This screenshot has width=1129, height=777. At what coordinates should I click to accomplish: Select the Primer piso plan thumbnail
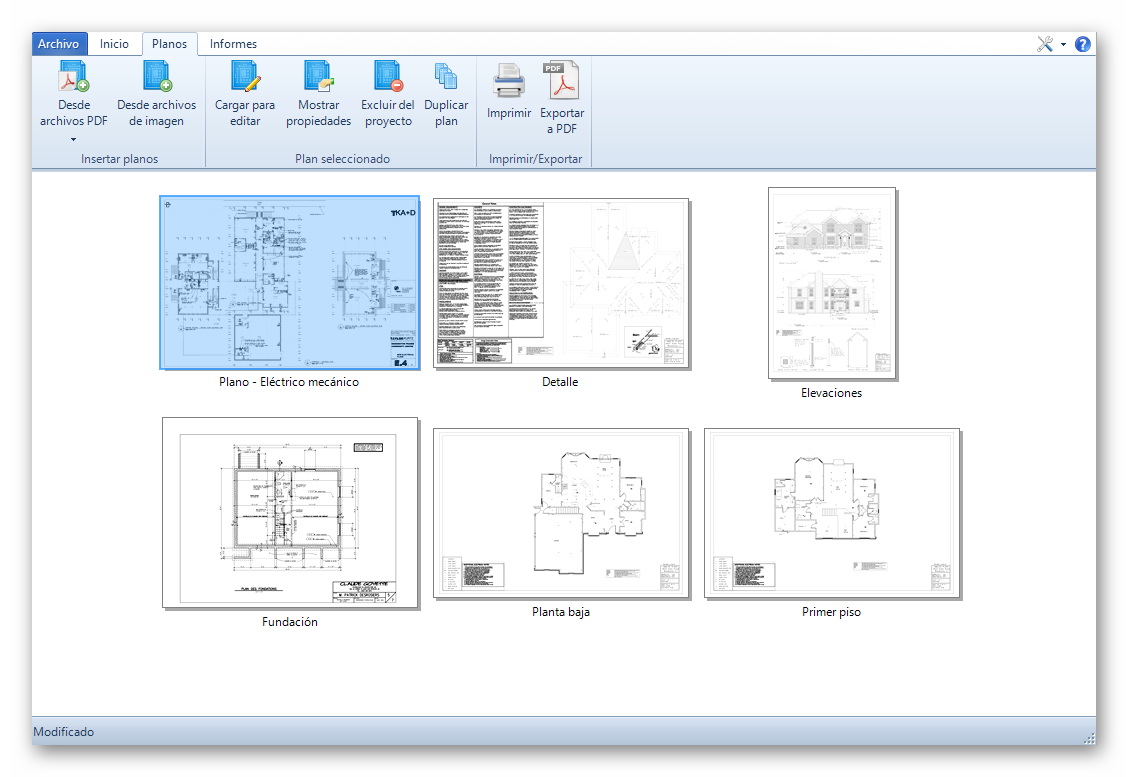click(832, 513)
